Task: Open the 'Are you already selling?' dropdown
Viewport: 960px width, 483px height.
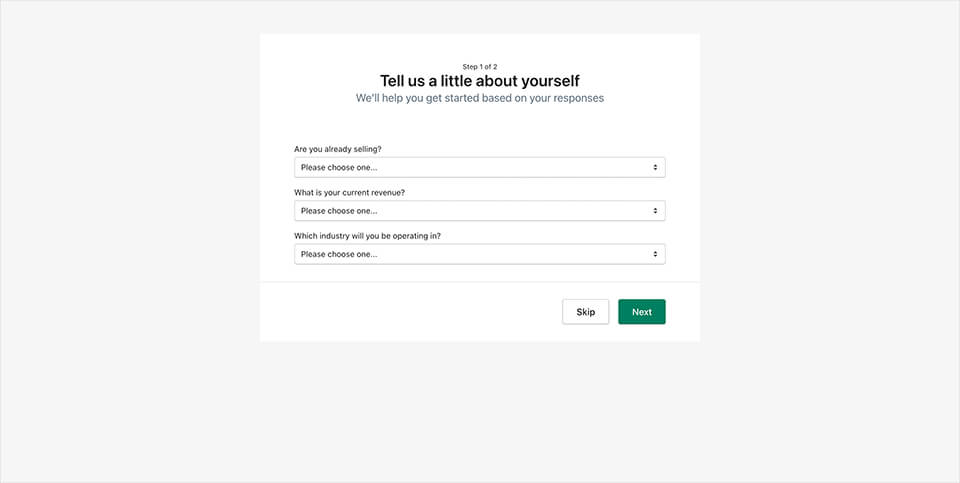Action: coord(479,167)
